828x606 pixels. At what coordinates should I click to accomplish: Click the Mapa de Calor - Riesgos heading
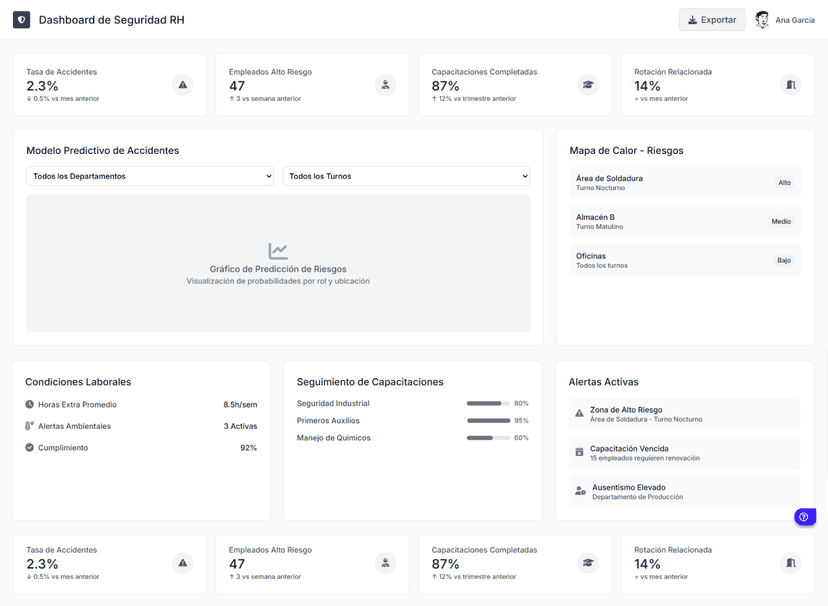tap(626, 150)
